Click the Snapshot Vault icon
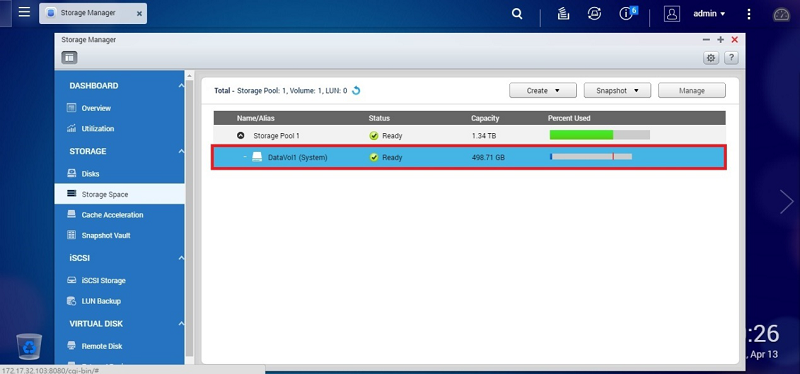This screenshot has width=800, height=374. pos(71,235)
